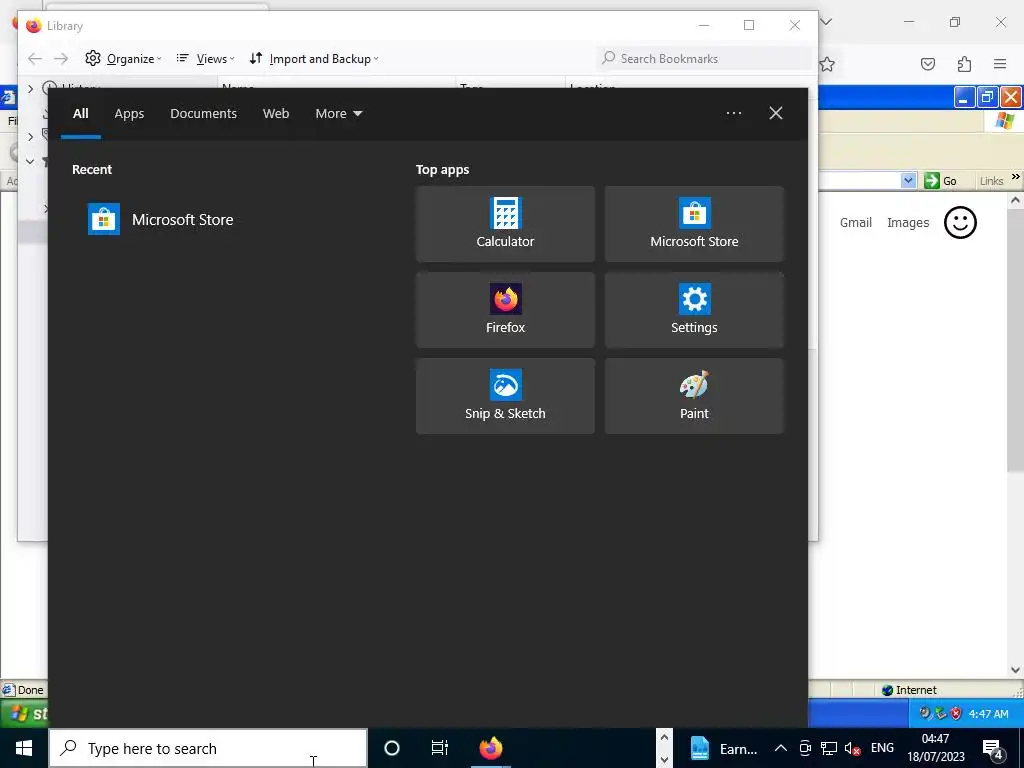This screenshot has width=1024, height=768.
Task: Launch Firefox from Top apps
Action: pos(505,310)
